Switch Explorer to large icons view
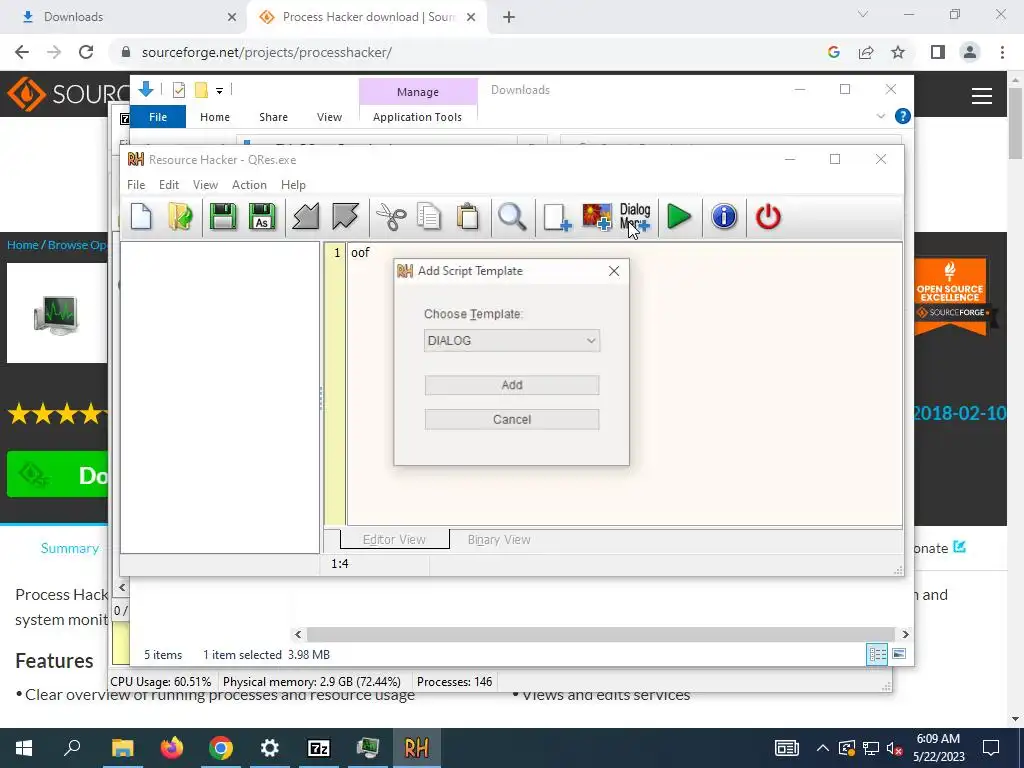 coord(899,654)
